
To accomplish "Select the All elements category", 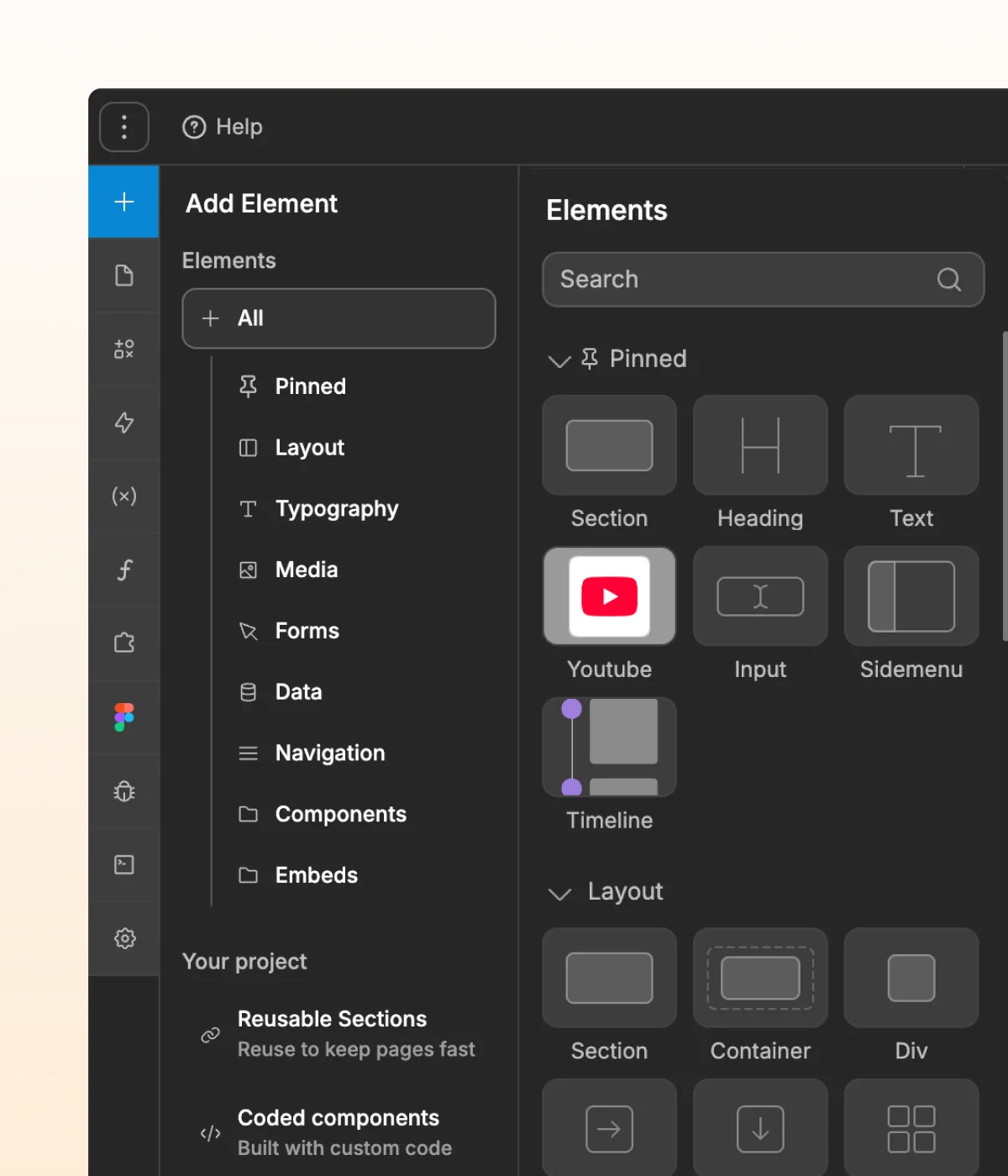I will 339,318.
